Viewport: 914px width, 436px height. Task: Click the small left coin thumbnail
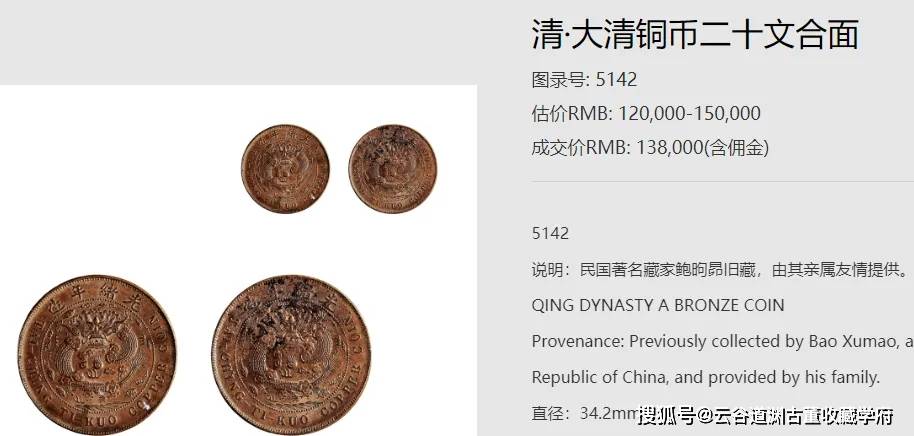[x=285, y=168]
